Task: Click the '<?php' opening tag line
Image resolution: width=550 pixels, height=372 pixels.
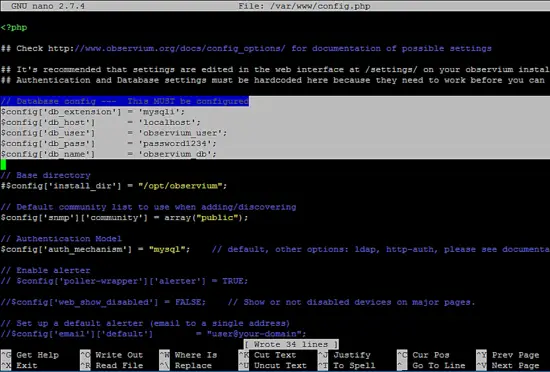Action: [14, 27]
